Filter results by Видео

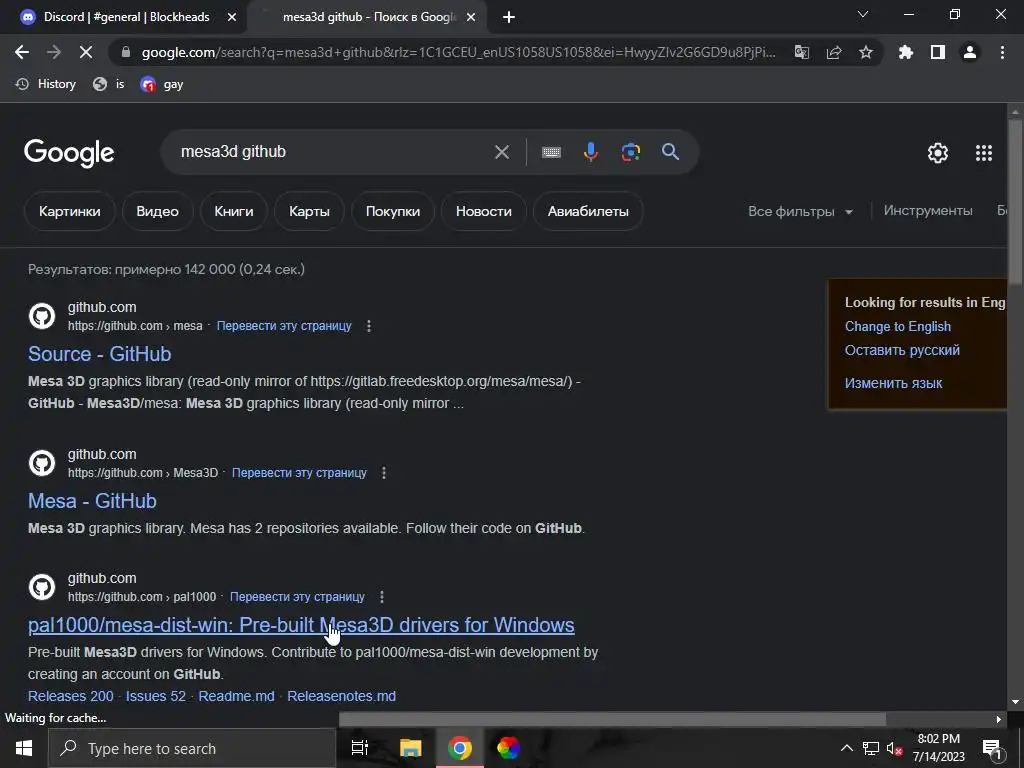[157, 212]
